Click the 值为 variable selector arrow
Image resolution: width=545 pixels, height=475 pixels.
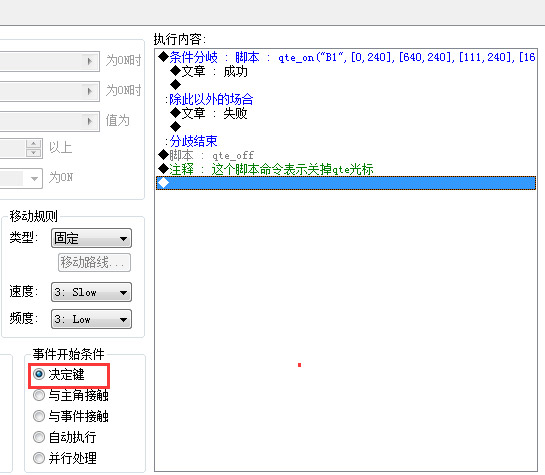click(x=90, y=121)
